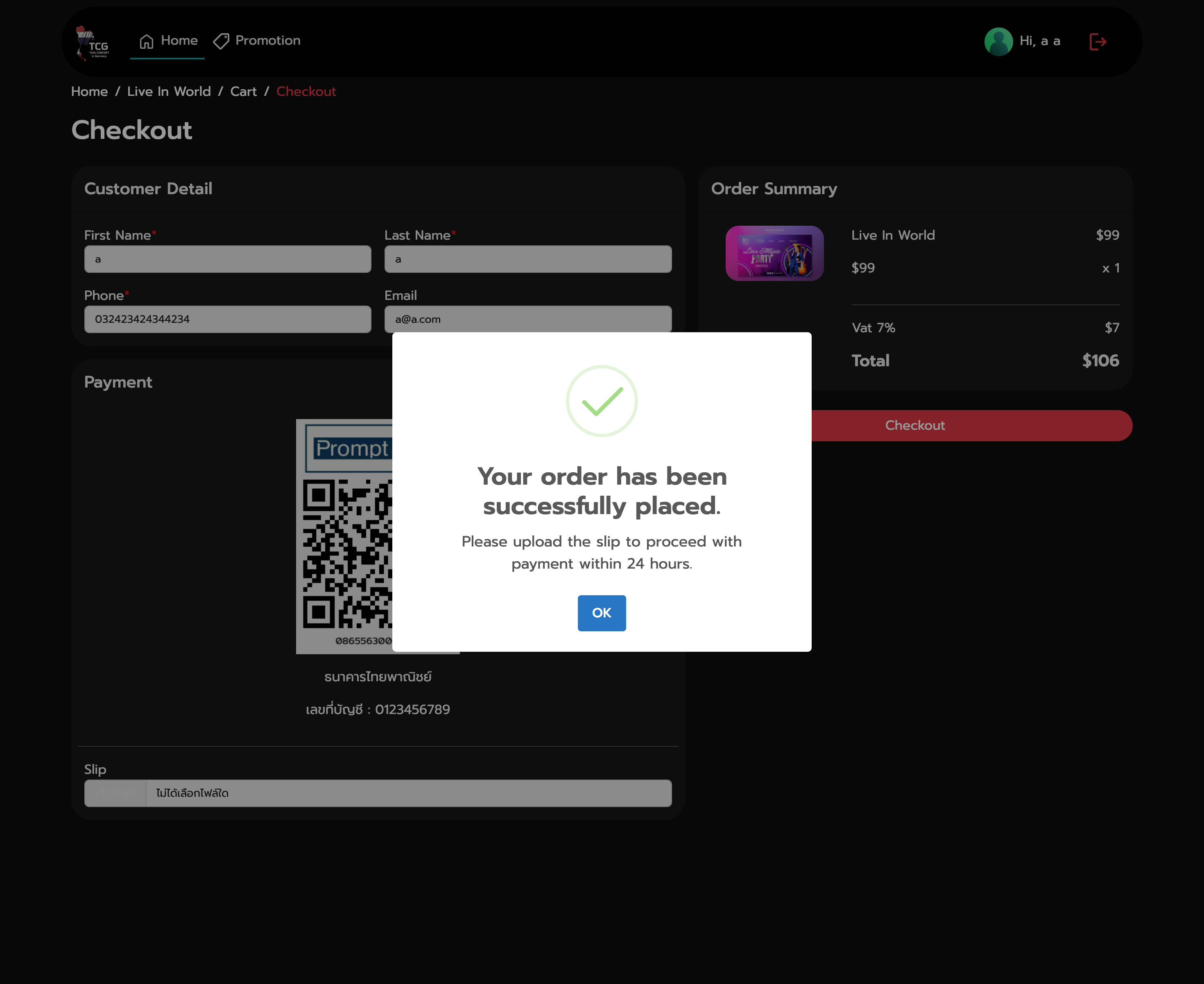Click the Home house icon in navbar
Viewport: 1204px width, 984px height.
pos(147,41)
